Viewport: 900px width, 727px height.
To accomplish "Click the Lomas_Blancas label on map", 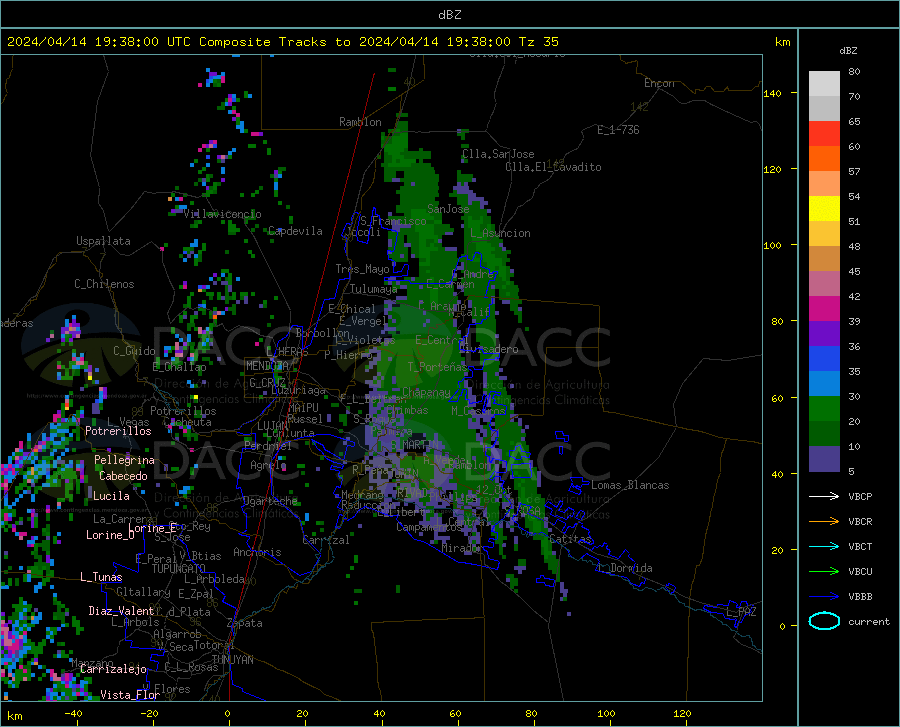I will (630, 485).
